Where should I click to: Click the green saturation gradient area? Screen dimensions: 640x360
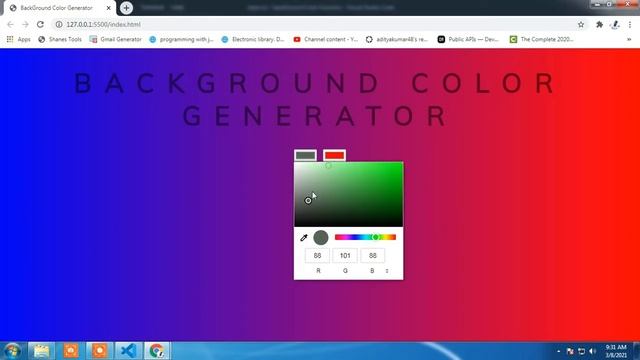click(349, 194)
